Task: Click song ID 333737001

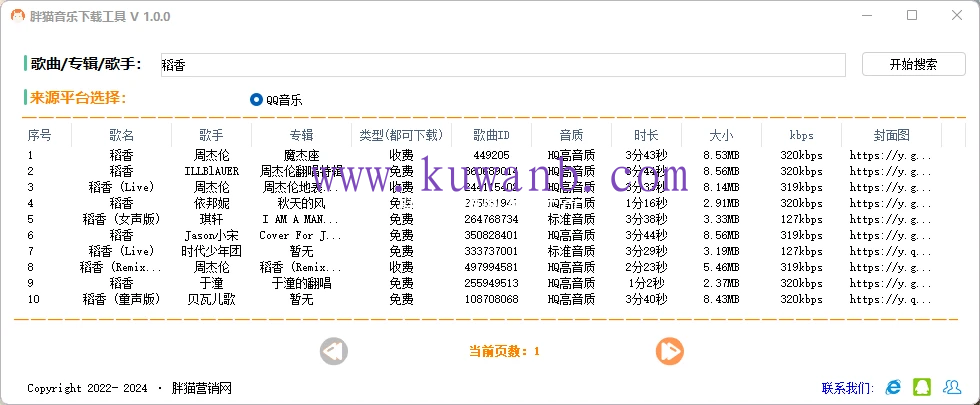Action: click(x=491, y=251)
